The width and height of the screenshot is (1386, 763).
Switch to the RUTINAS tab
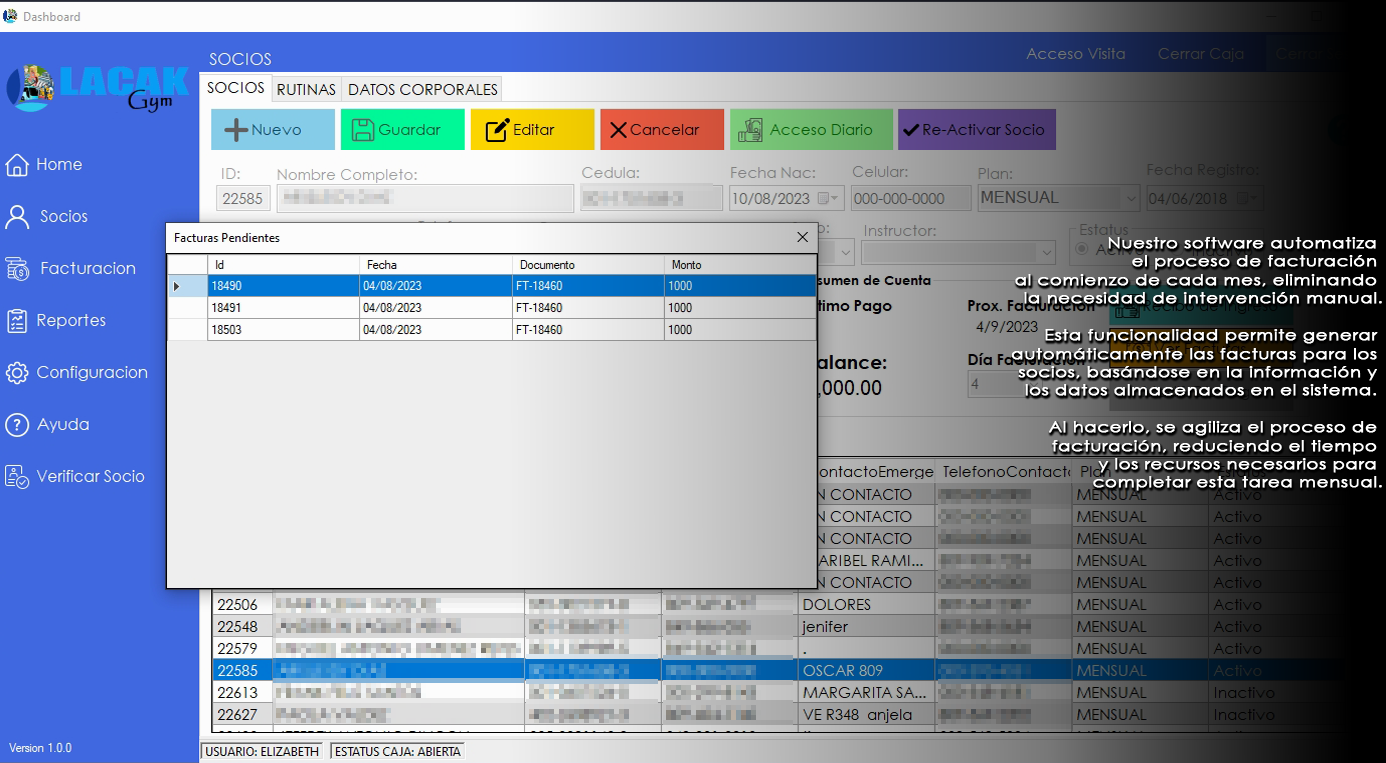coord(306,89)
